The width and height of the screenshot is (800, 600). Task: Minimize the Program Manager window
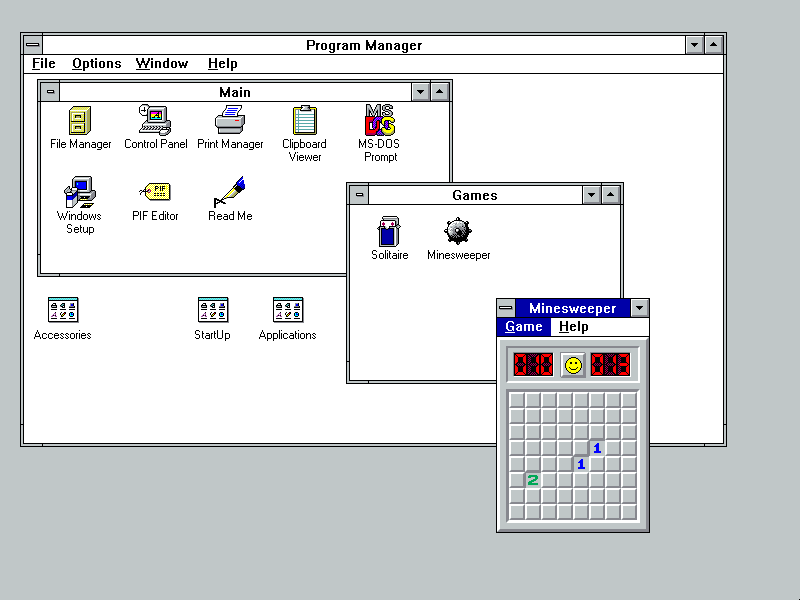[694, 45]
